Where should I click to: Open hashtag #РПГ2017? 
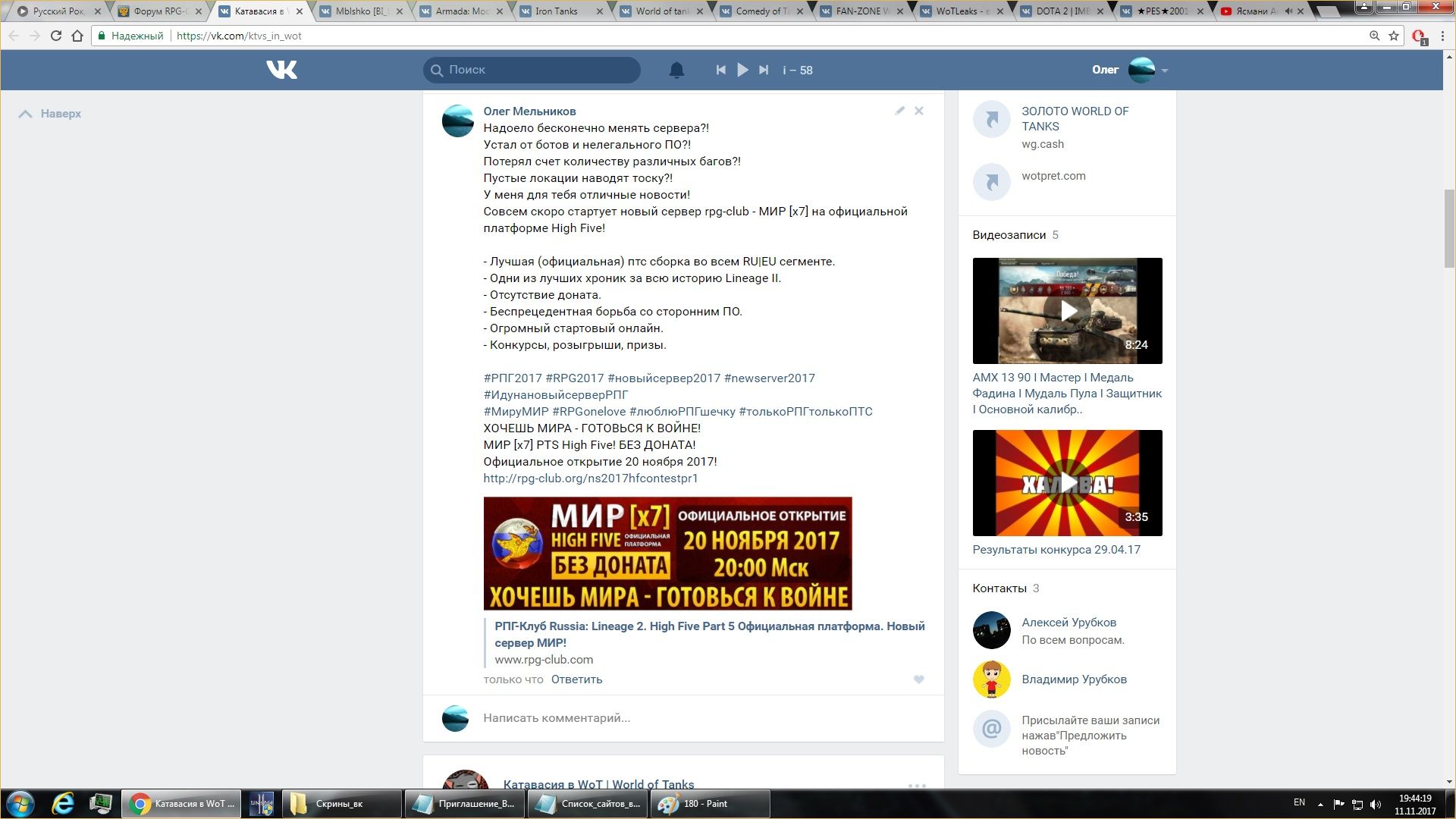tap(513, 378)
